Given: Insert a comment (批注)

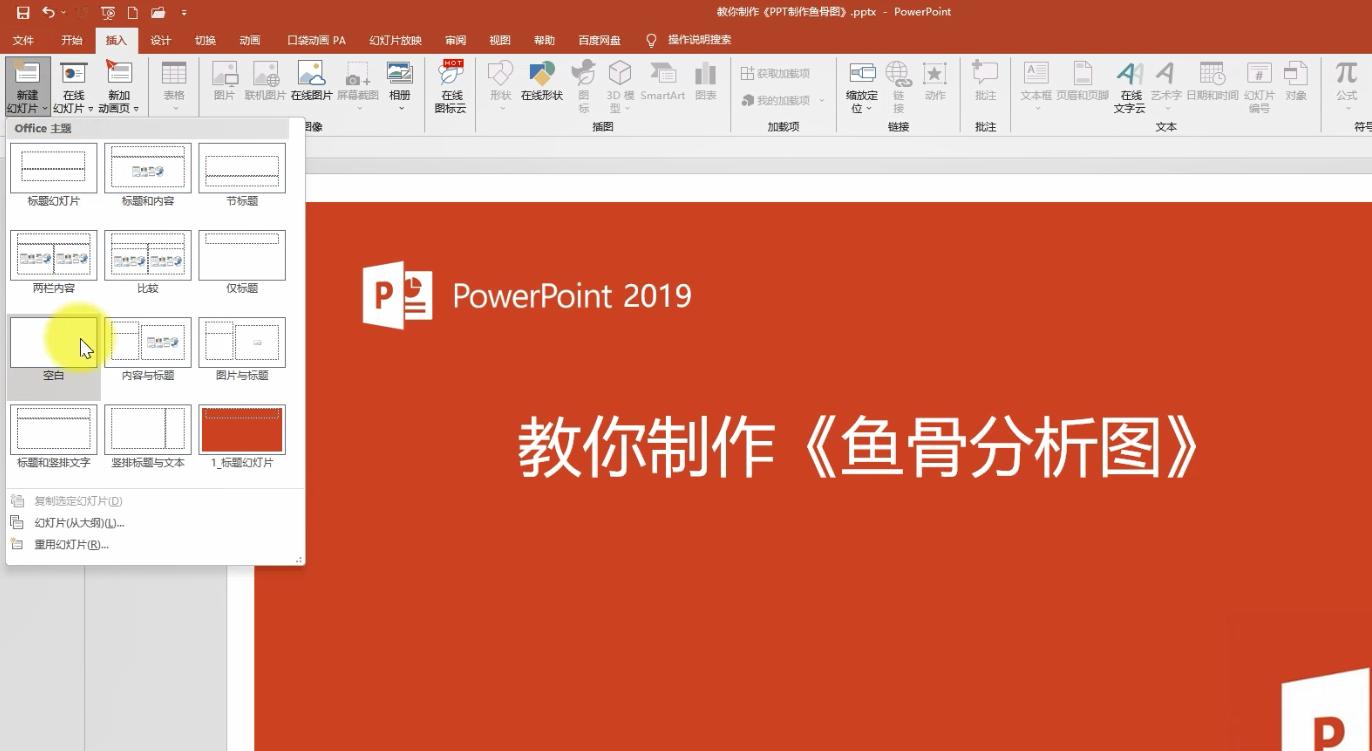Looking at the screenshot, I should [x=985, y=85].
